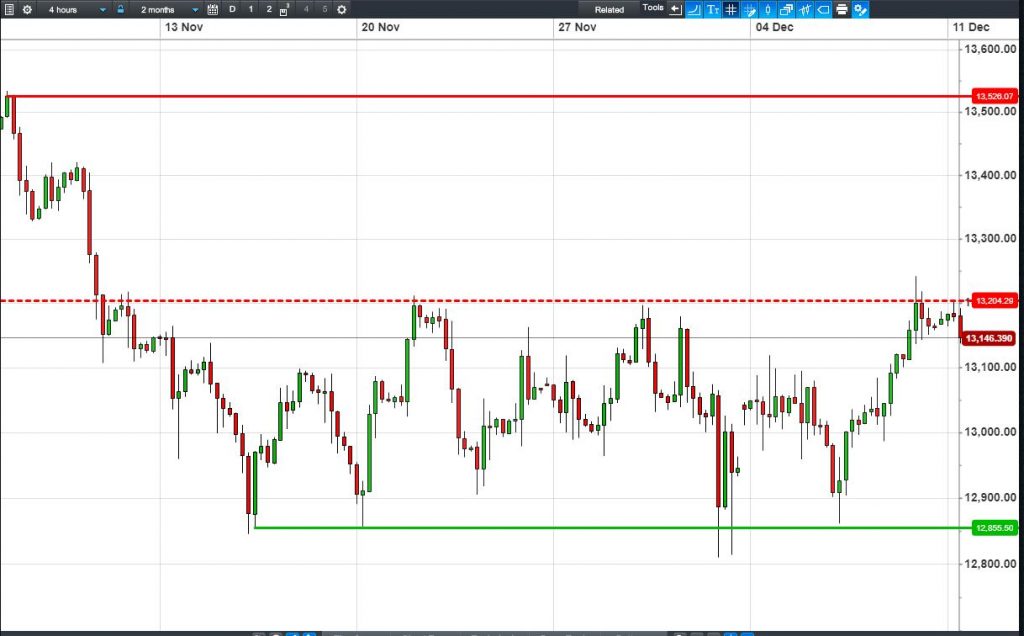Select layout preset 2

point(268,9)
